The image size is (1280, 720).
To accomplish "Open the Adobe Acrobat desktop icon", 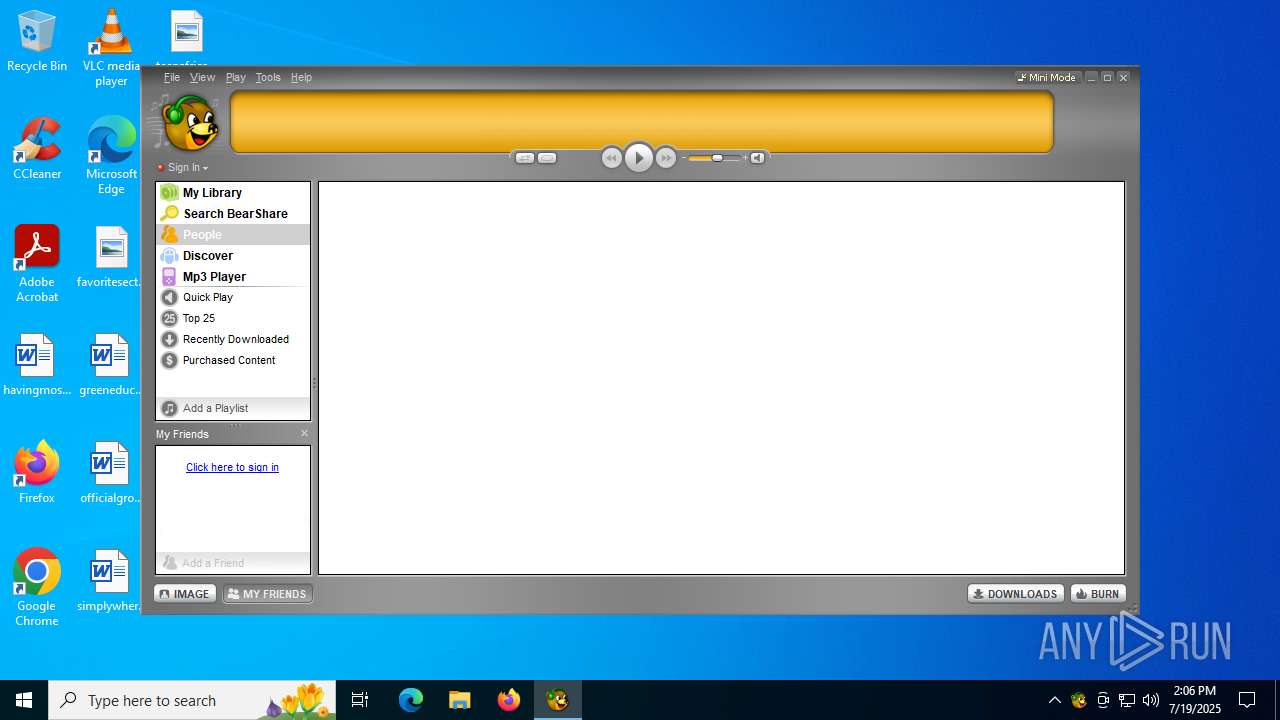I will (x=37, y=264).
